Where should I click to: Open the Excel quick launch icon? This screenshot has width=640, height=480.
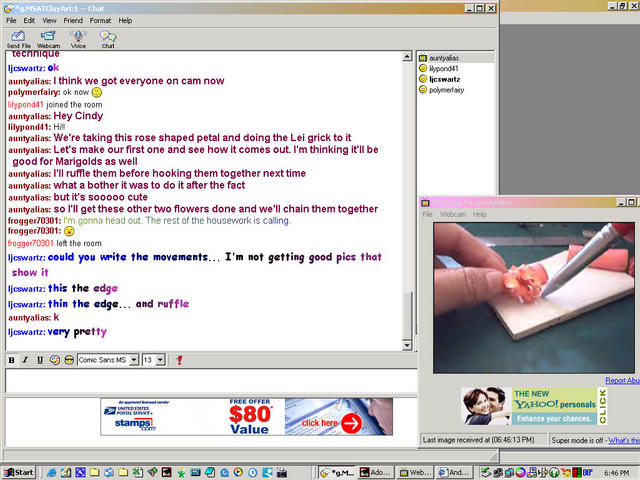pyautogui.click(x=138, y=473)
